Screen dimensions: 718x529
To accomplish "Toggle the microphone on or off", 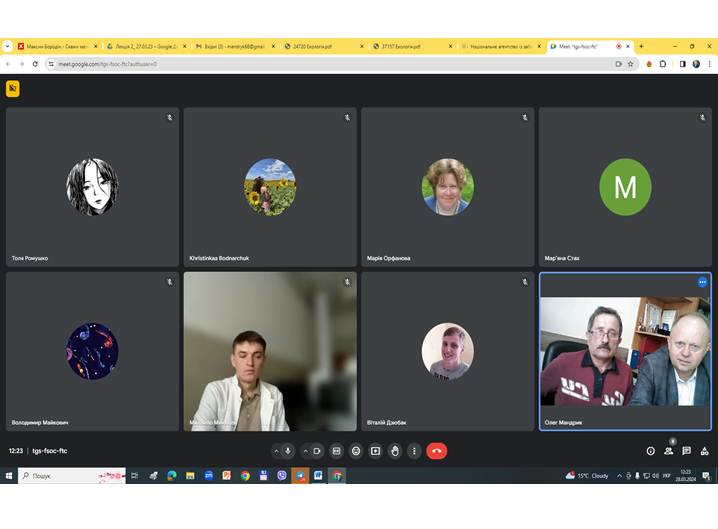I will pos(288,451).
